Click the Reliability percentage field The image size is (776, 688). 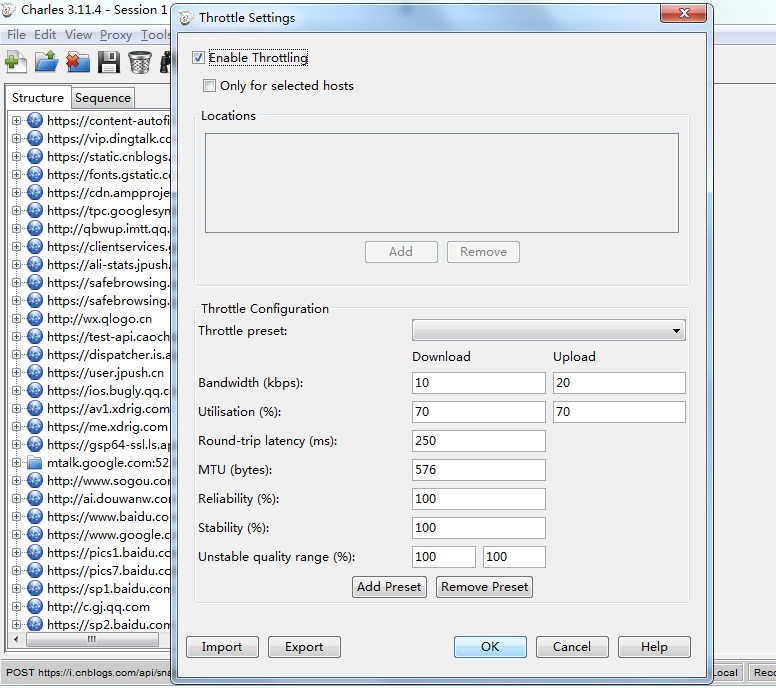[479, 498]
